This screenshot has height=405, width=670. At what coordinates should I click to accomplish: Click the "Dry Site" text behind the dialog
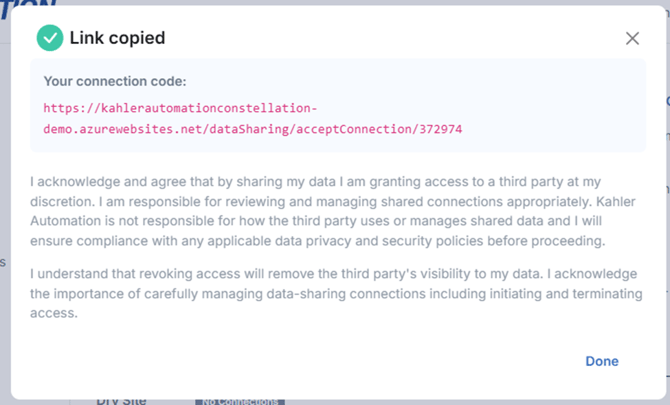pos(121,400)
